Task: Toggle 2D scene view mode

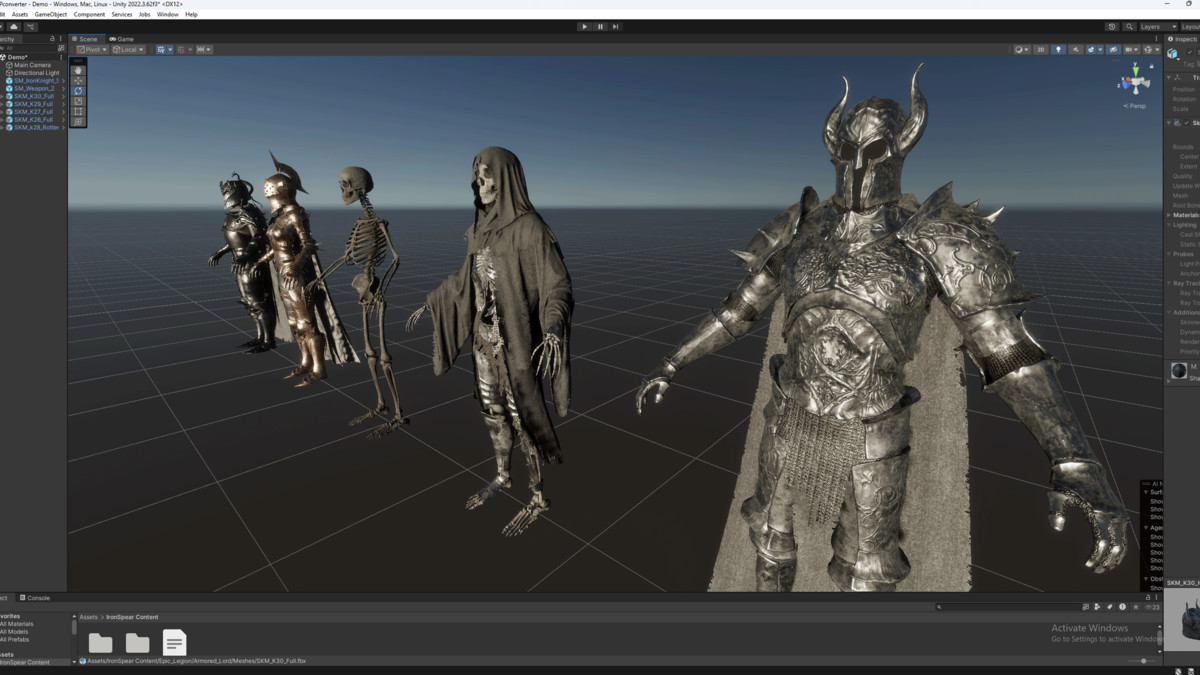Action: click(1041, 49)
